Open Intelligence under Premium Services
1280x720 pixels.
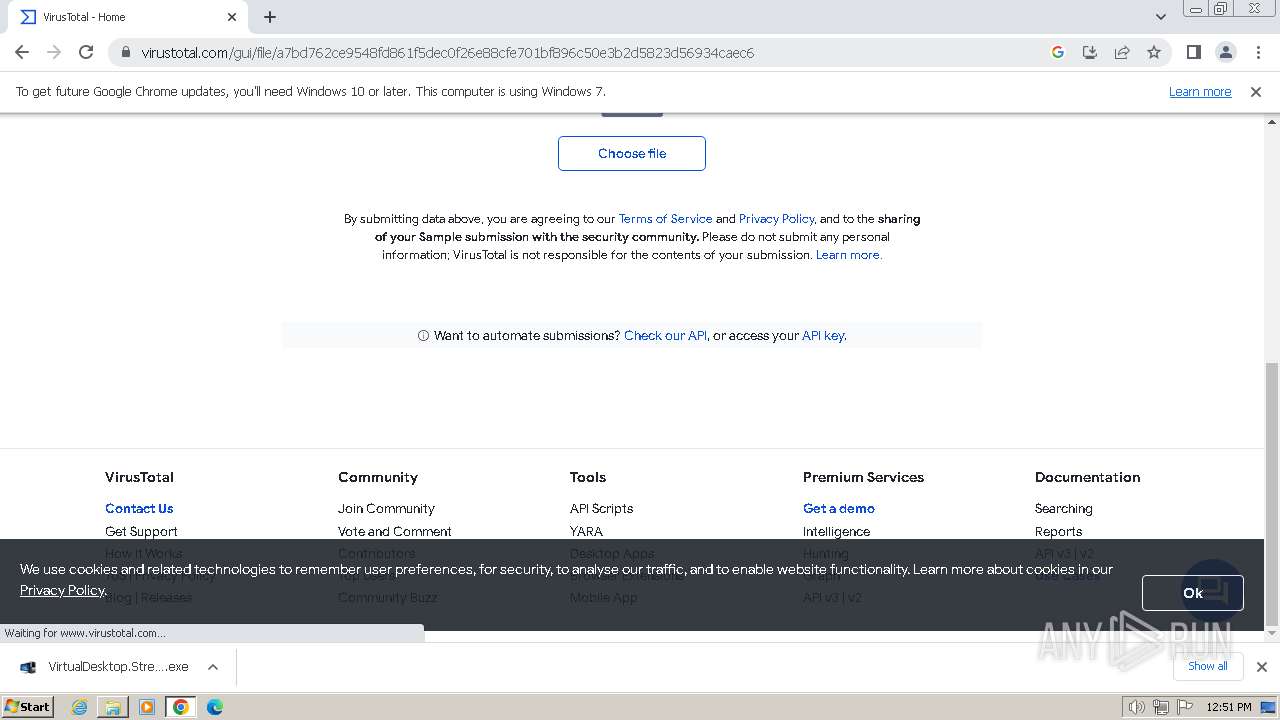(836, 531)
